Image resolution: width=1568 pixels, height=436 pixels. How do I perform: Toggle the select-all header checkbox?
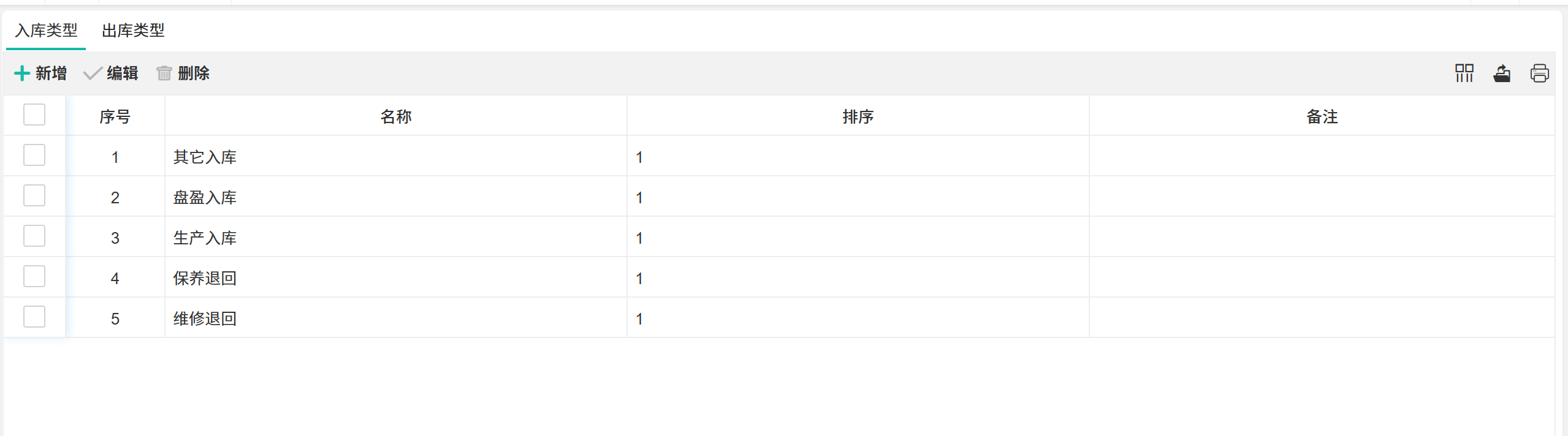tap(34, 115)
